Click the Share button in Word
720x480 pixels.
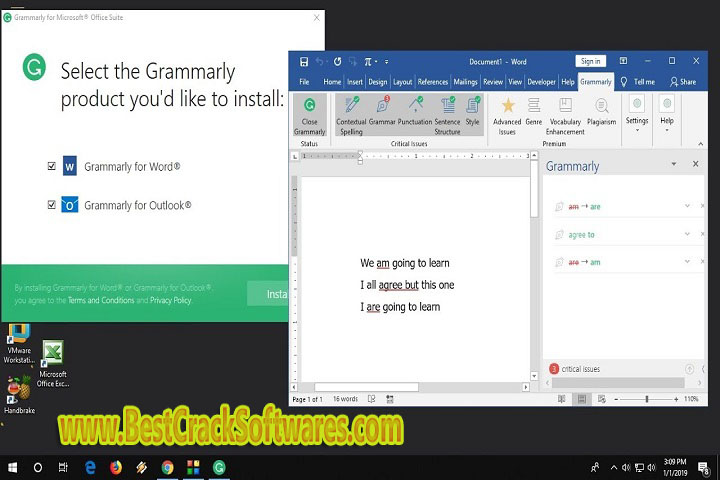683,82
